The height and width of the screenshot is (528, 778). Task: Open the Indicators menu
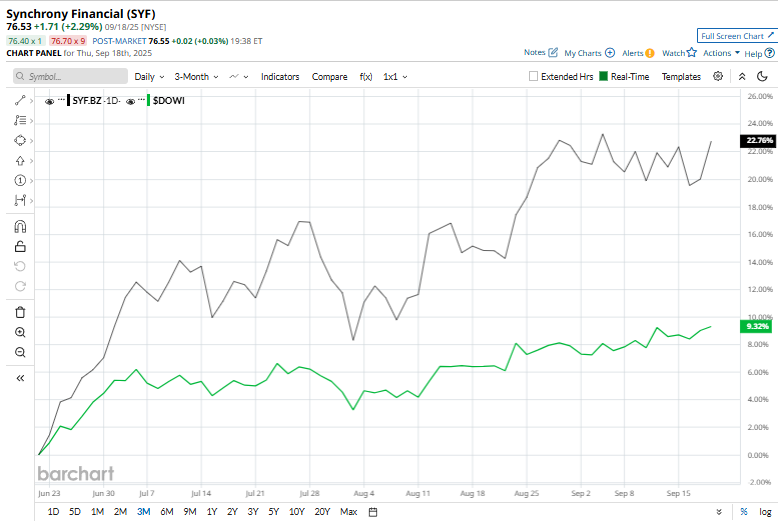tap(280, 77)
